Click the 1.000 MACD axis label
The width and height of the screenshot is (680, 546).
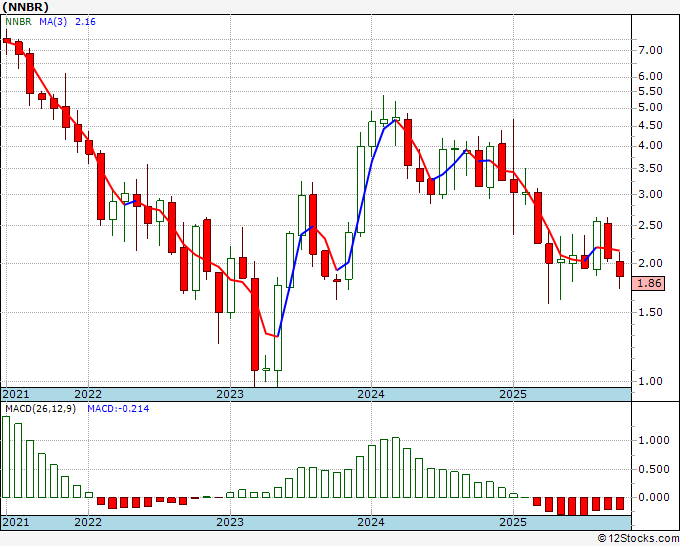pos(654,441)
